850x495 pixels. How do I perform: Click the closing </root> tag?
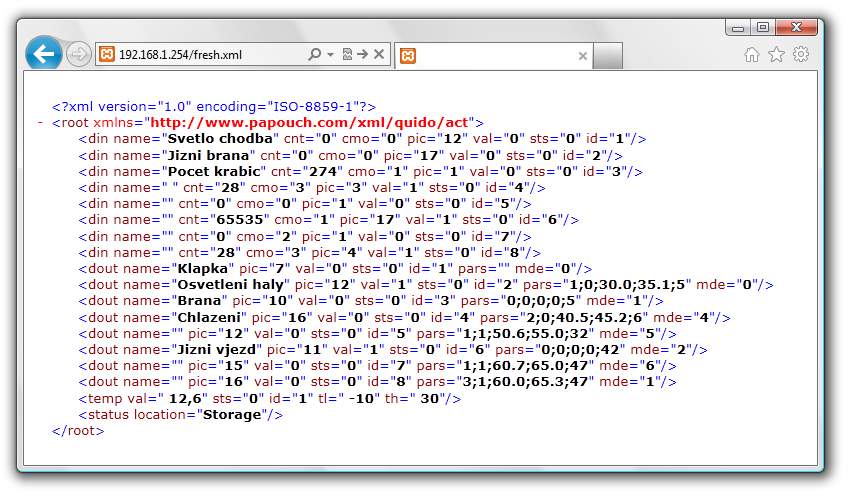click(x=78, y=430)
